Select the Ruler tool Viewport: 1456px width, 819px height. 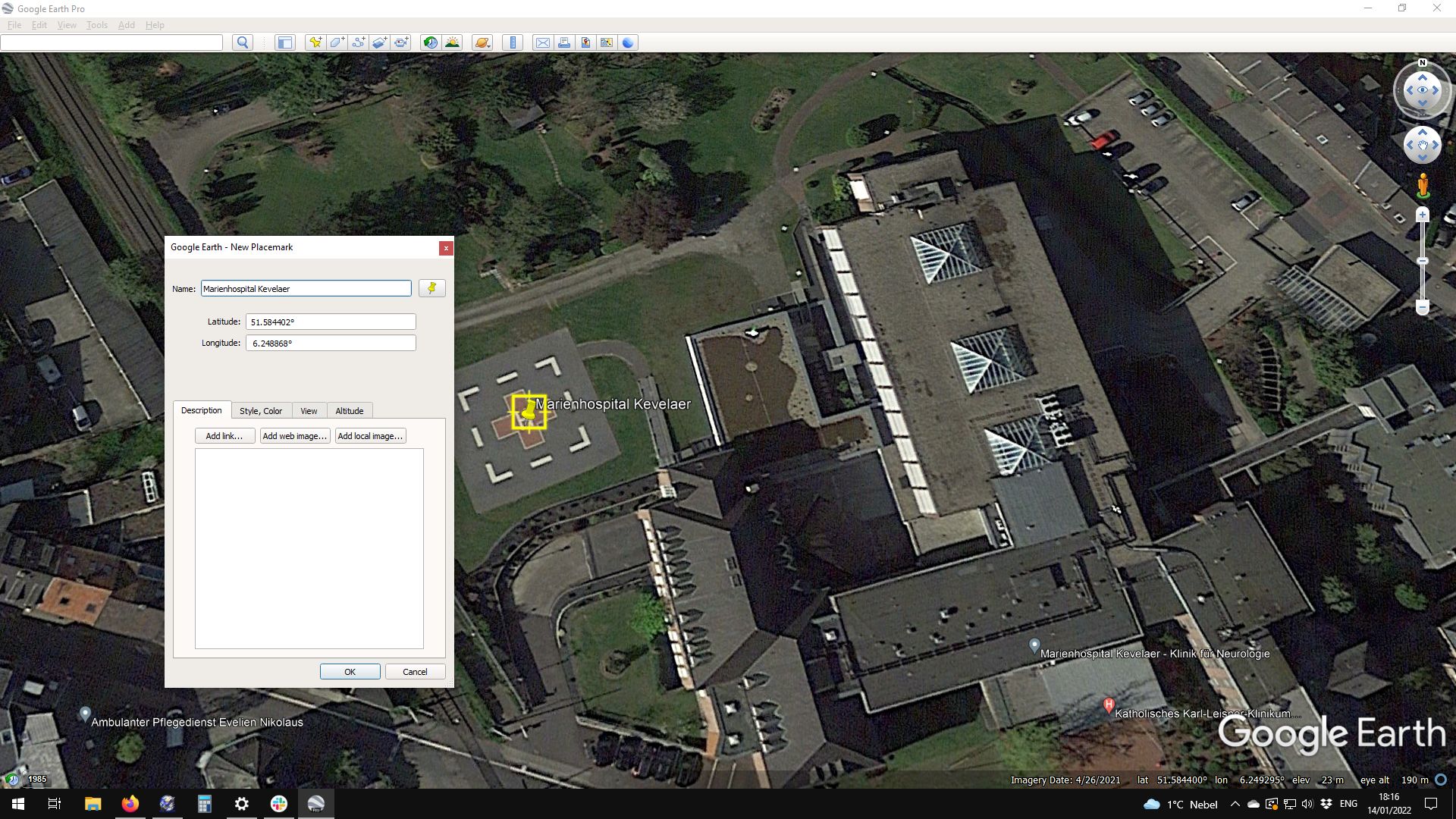tap(513, 42)
